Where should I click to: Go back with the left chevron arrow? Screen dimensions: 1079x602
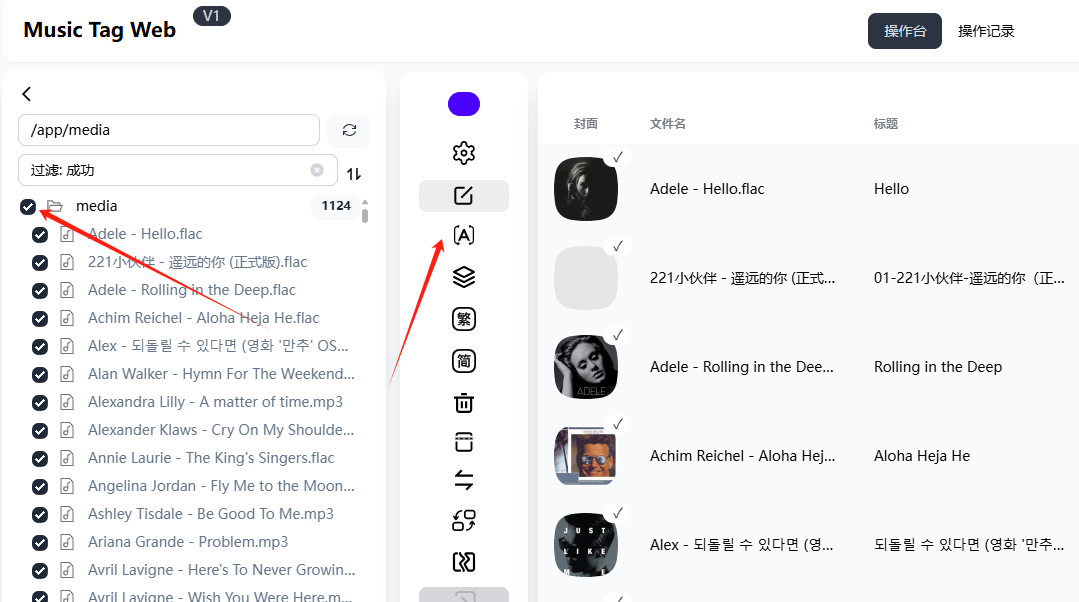coord(27,94)
